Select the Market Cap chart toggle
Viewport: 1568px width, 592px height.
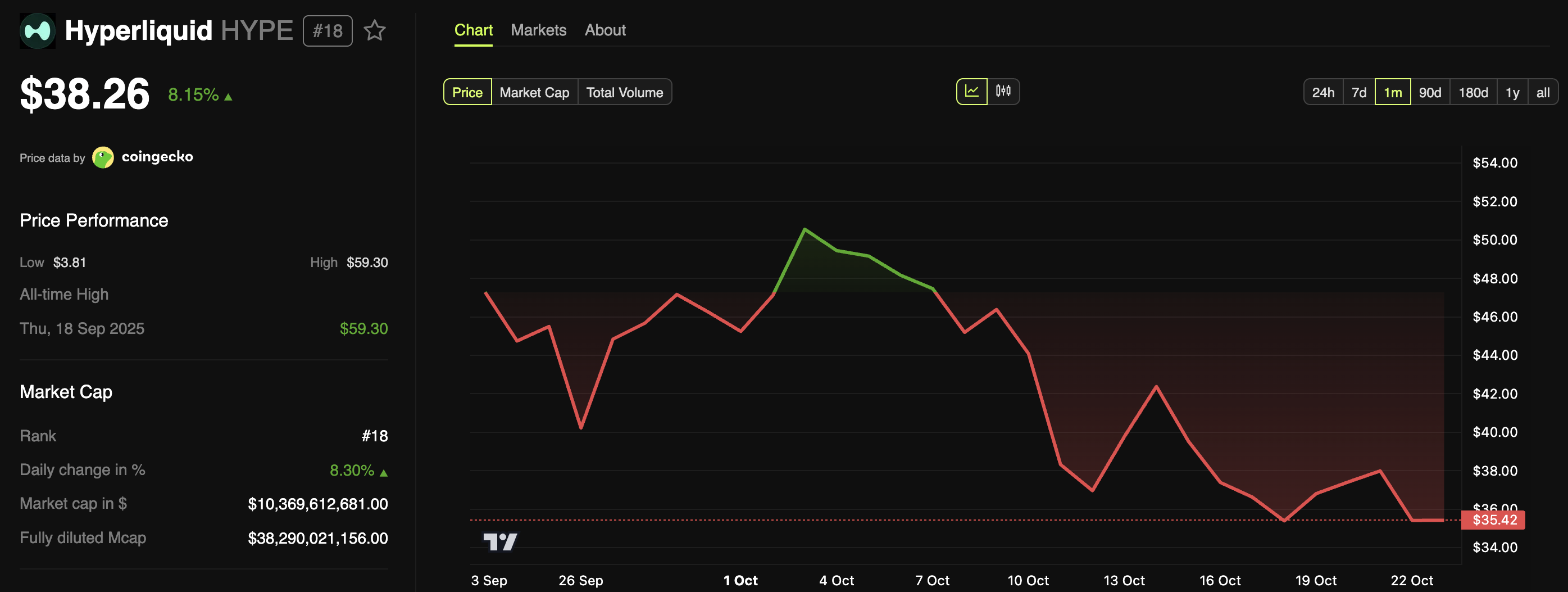534,92
